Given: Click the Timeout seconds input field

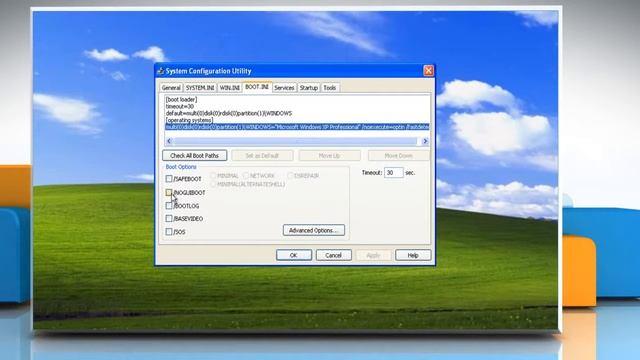Looking at the screenshot, I should 393,173.
